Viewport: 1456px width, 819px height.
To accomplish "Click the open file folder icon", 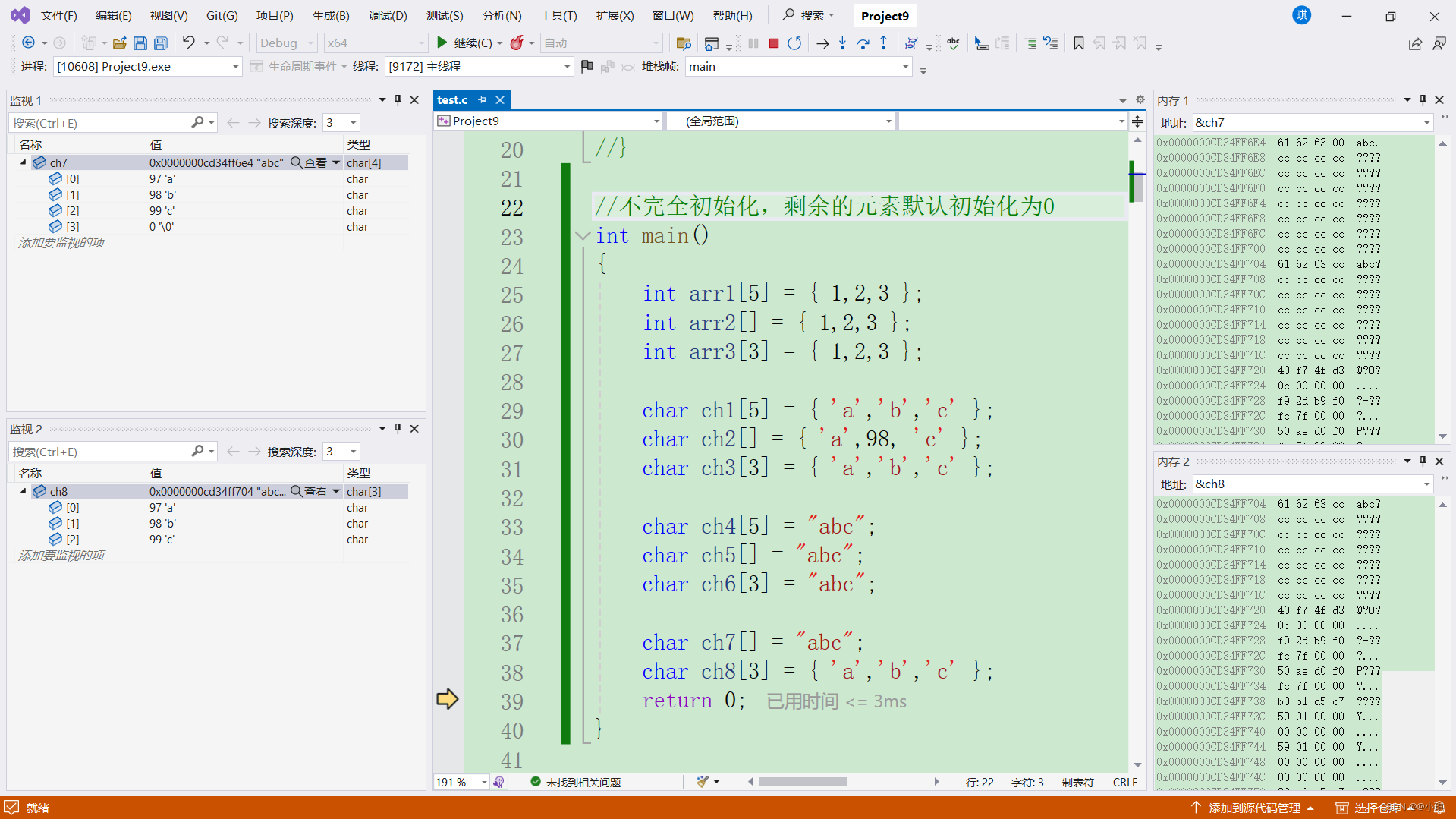I will pos(119,43).
